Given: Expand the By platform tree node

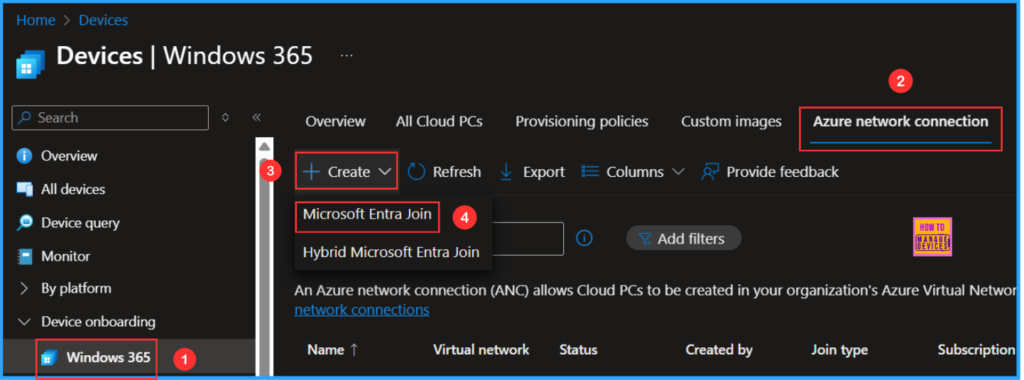Looking at the screenshot, I should [x=24, y=289].
